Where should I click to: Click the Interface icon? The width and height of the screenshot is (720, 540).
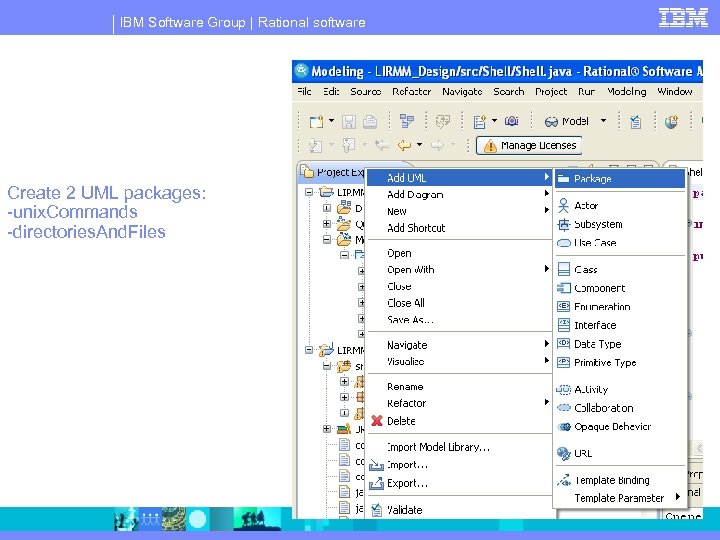point(563,325)
